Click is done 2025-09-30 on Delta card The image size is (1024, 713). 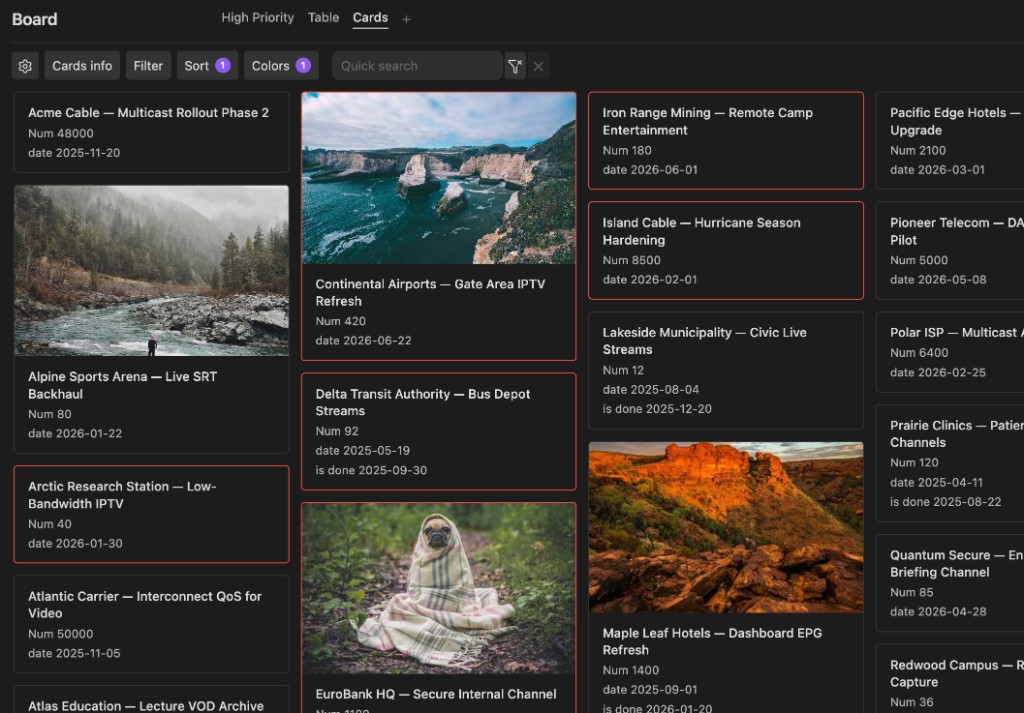click(371, 470)
